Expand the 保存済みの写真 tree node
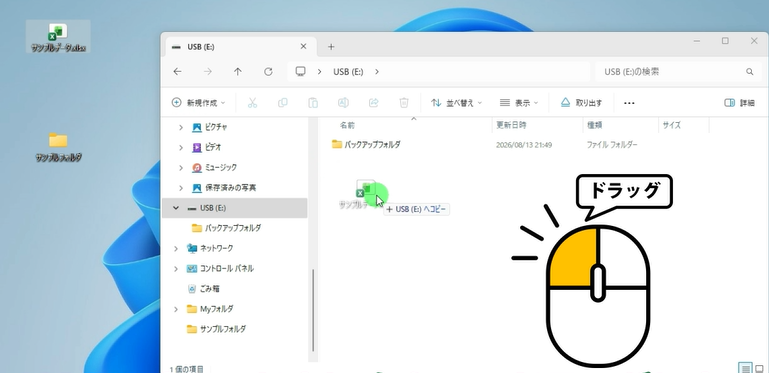 180,188
